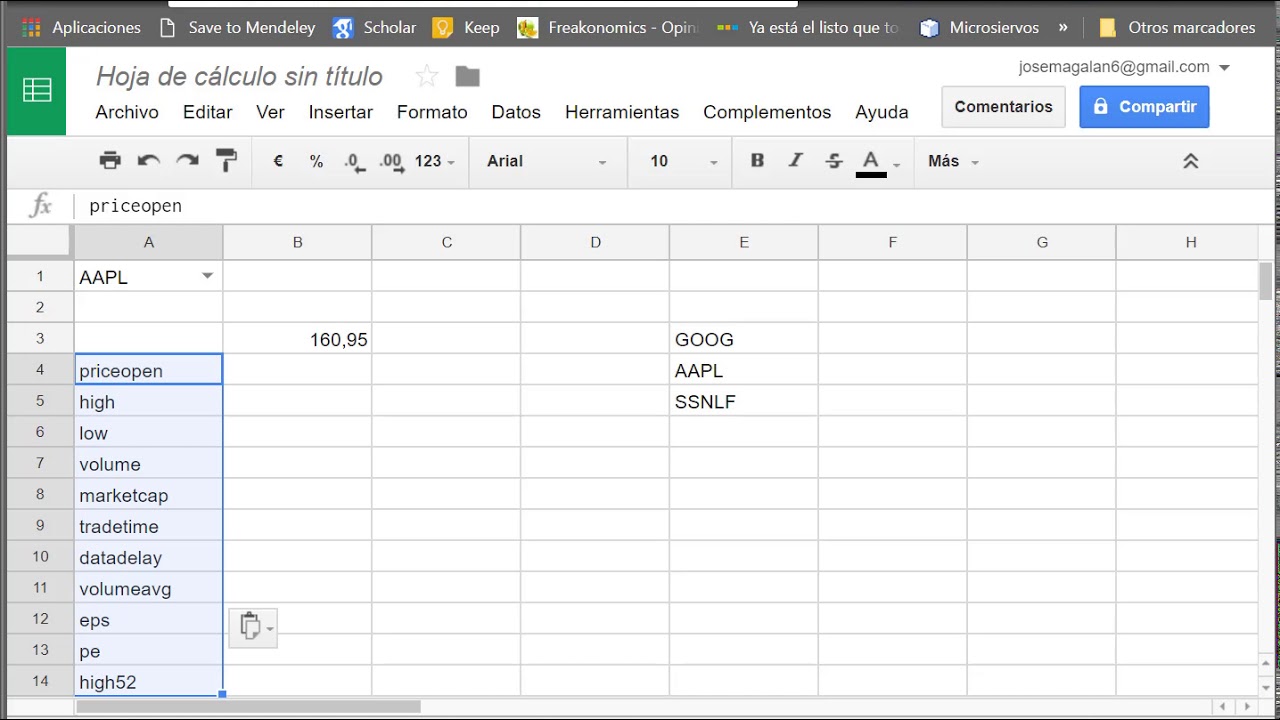Select column E header
Image resolution: width=1280 pixels, height=720 pixels.
click(744, 242)
